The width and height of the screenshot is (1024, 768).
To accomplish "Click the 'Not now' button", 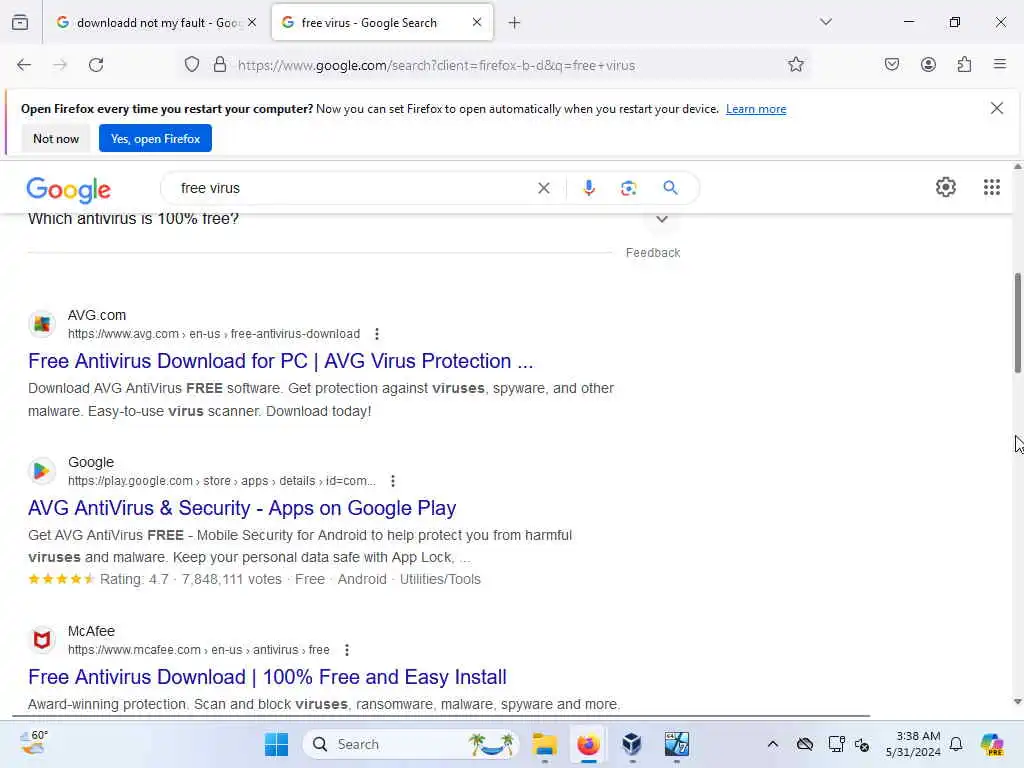I will (x=56, y=138).
